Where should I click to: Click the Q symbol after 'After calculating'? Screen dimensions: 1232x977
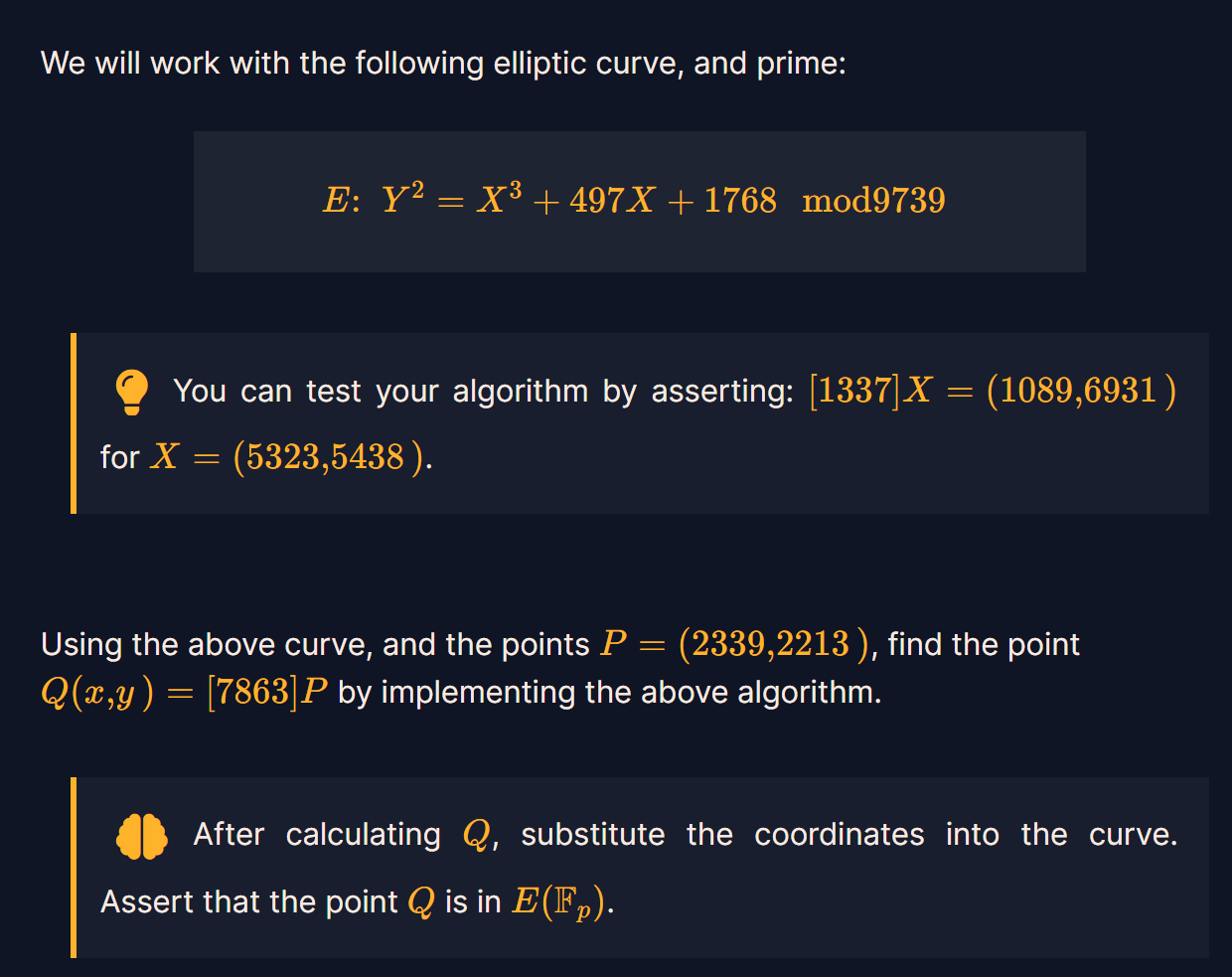(x=477, y=835)
